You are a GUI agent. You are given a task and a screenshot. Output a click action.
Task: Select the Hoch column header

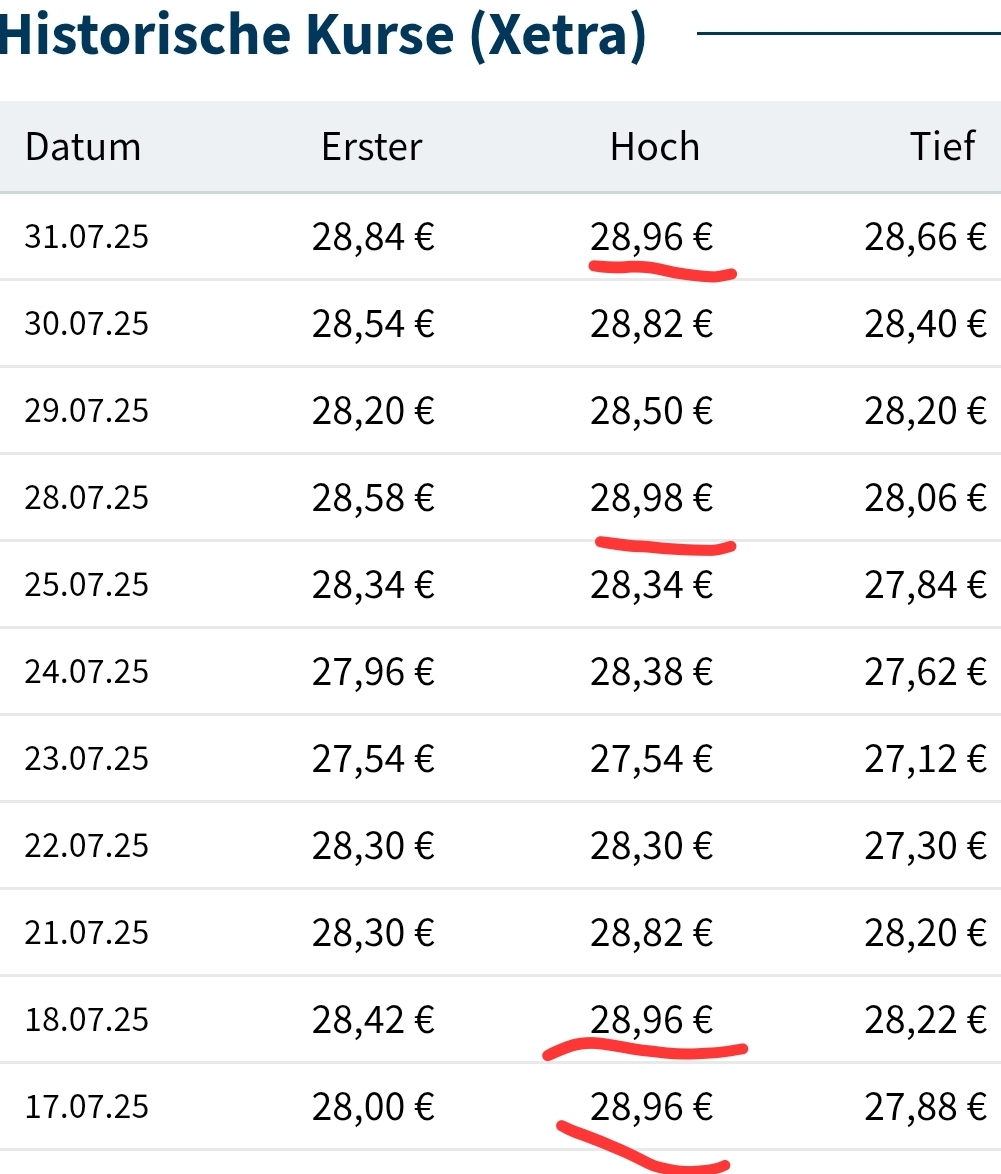pos(654,147)
